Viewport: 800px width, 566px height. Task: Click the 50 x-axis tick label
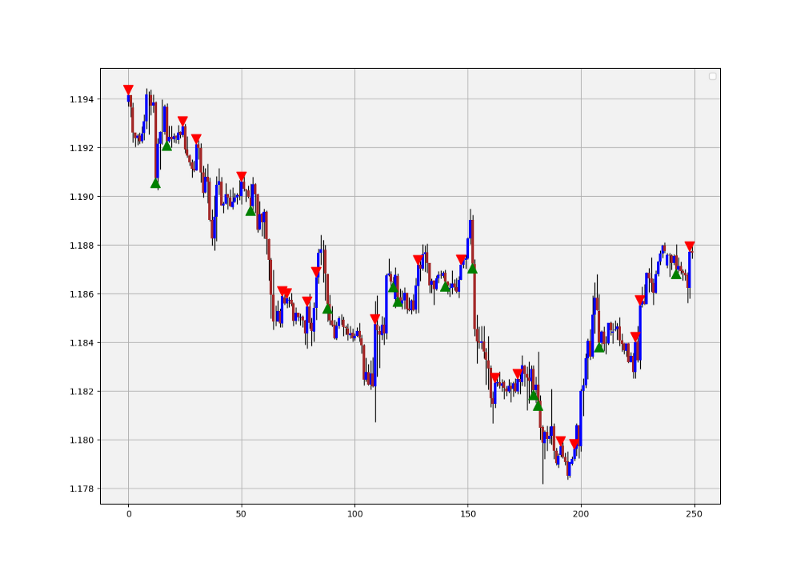tap(241, 514)
